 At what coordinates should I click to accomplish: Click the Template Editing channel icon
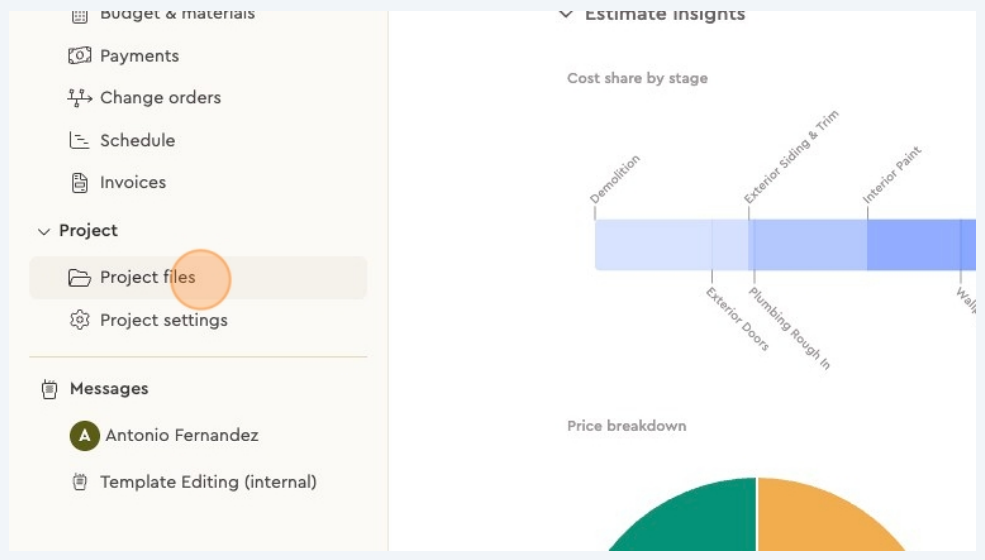tap(80, 482)
